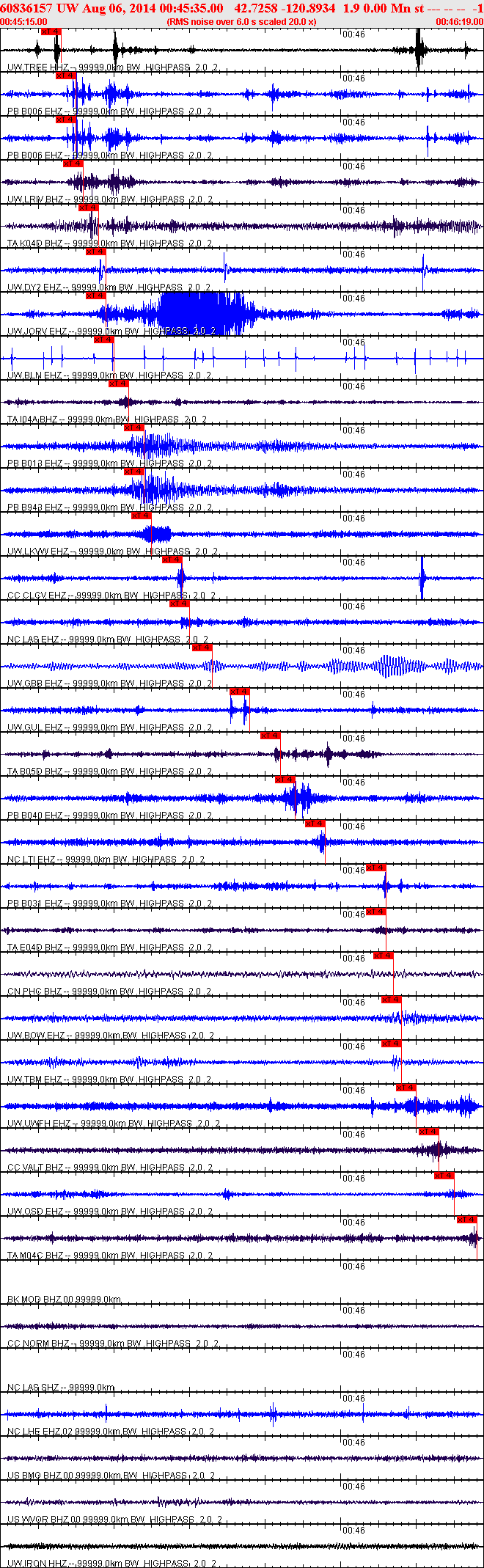Click the red pick marker on CC VALT trace
The width and height of the screenshot is (484, 1568).
(430, 1132)
